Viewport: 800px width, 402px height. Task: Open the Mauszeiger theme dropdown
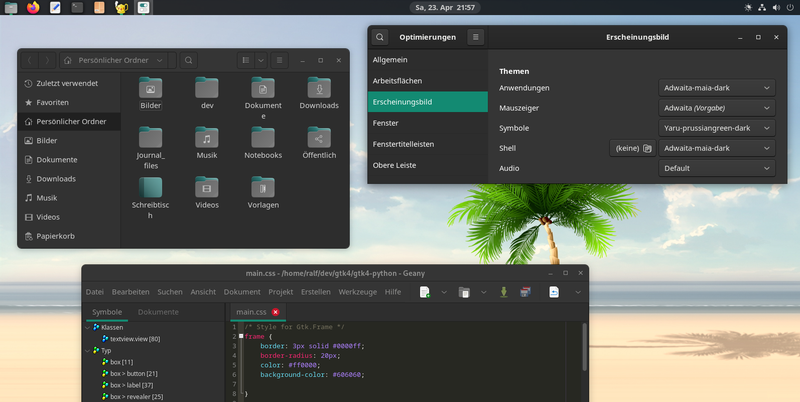[717, 108]
